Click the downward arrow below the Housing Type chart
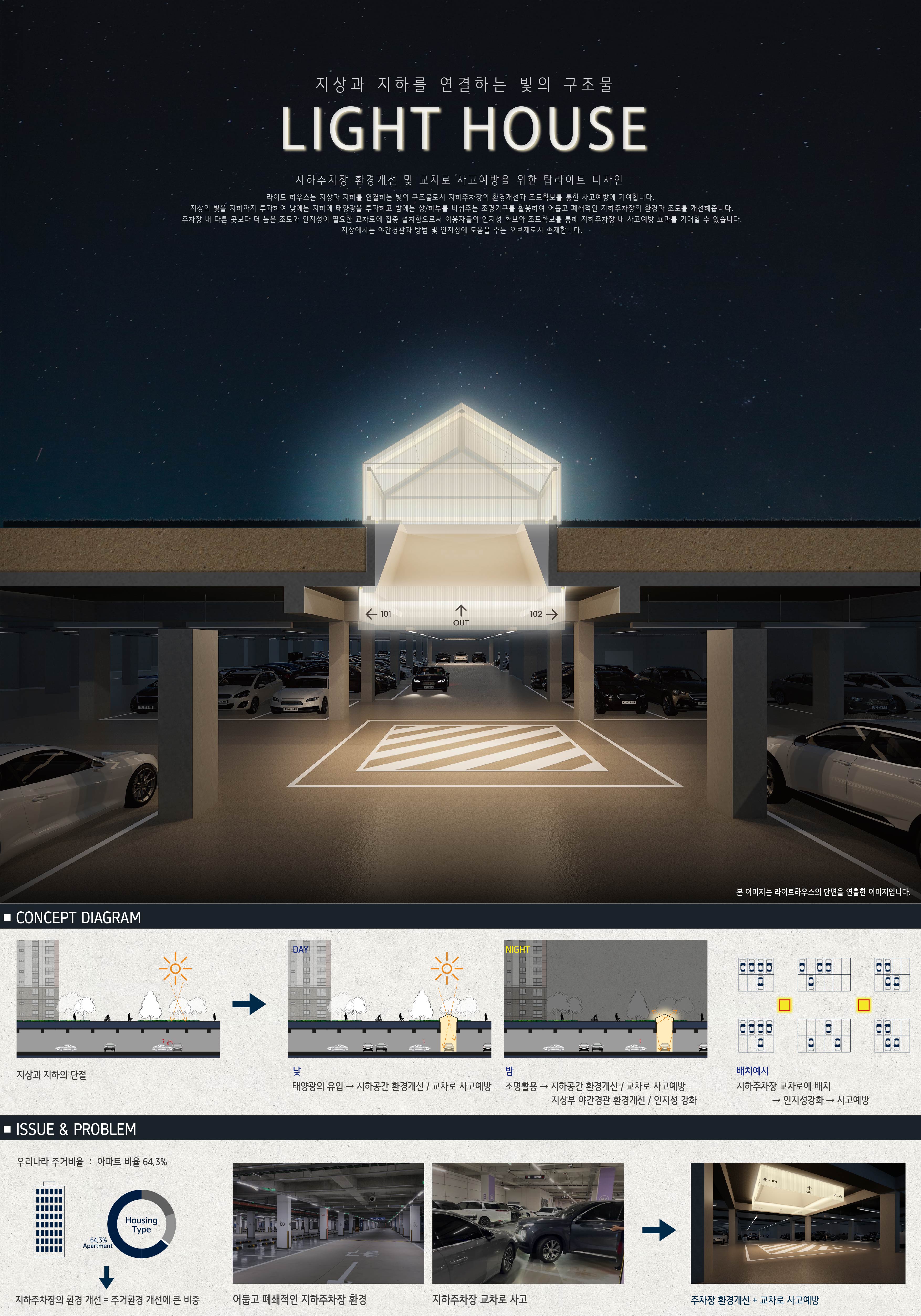 coord(107,1278)
